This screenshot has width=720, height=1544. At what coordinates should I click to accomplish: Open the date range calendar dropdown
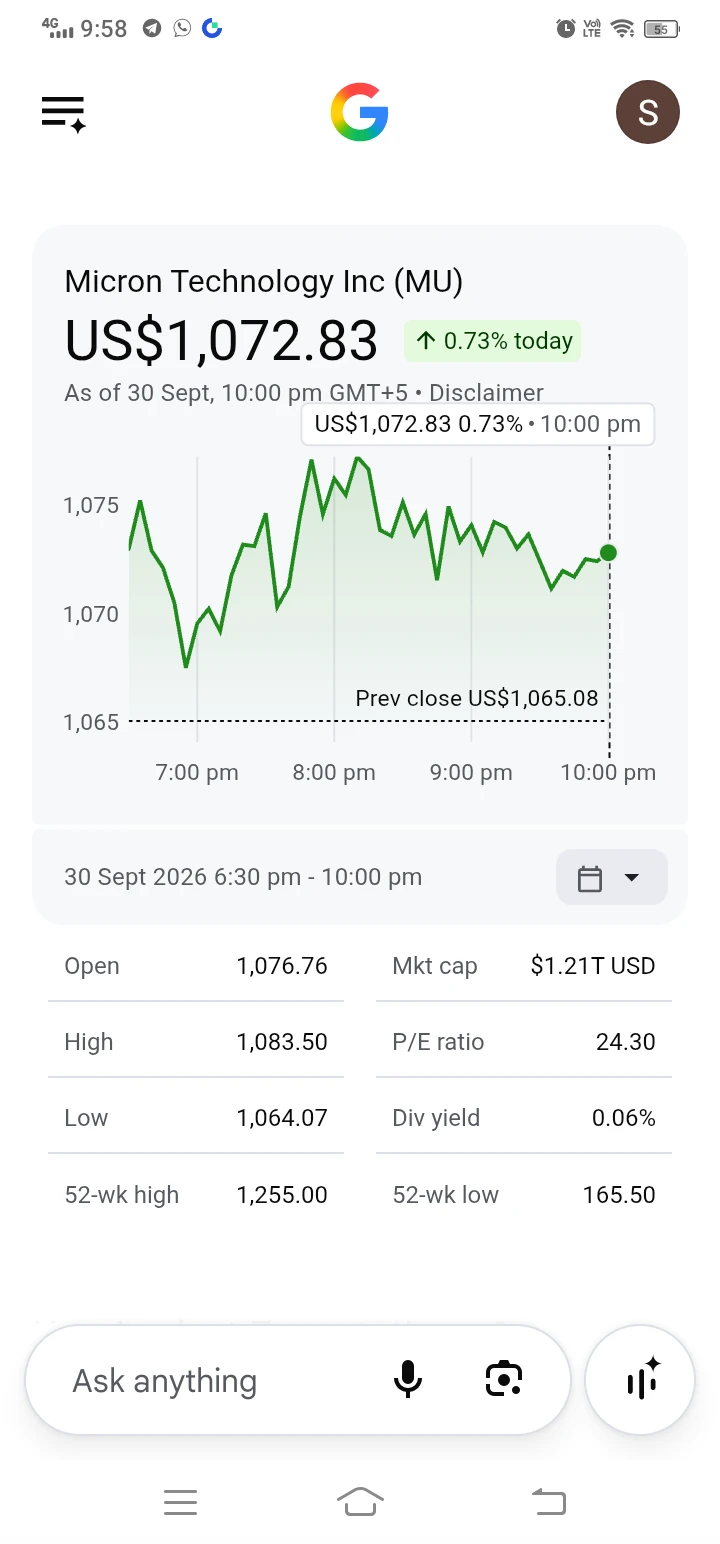611,878
